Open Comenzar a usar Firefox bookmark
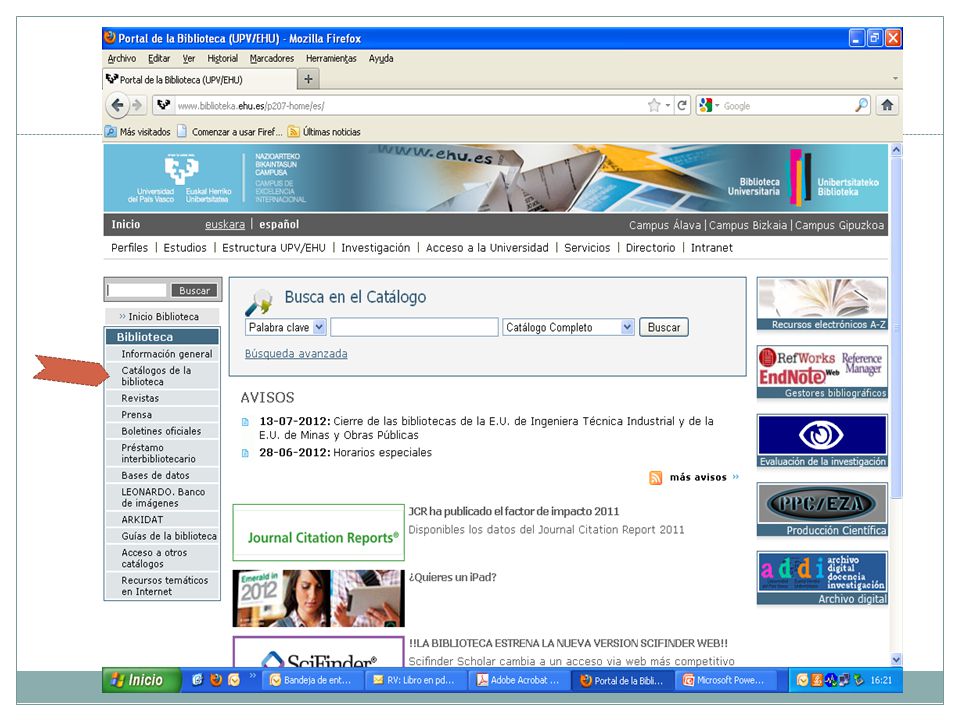The width and height of the screenshot is (960, 720). coord(230,132)
